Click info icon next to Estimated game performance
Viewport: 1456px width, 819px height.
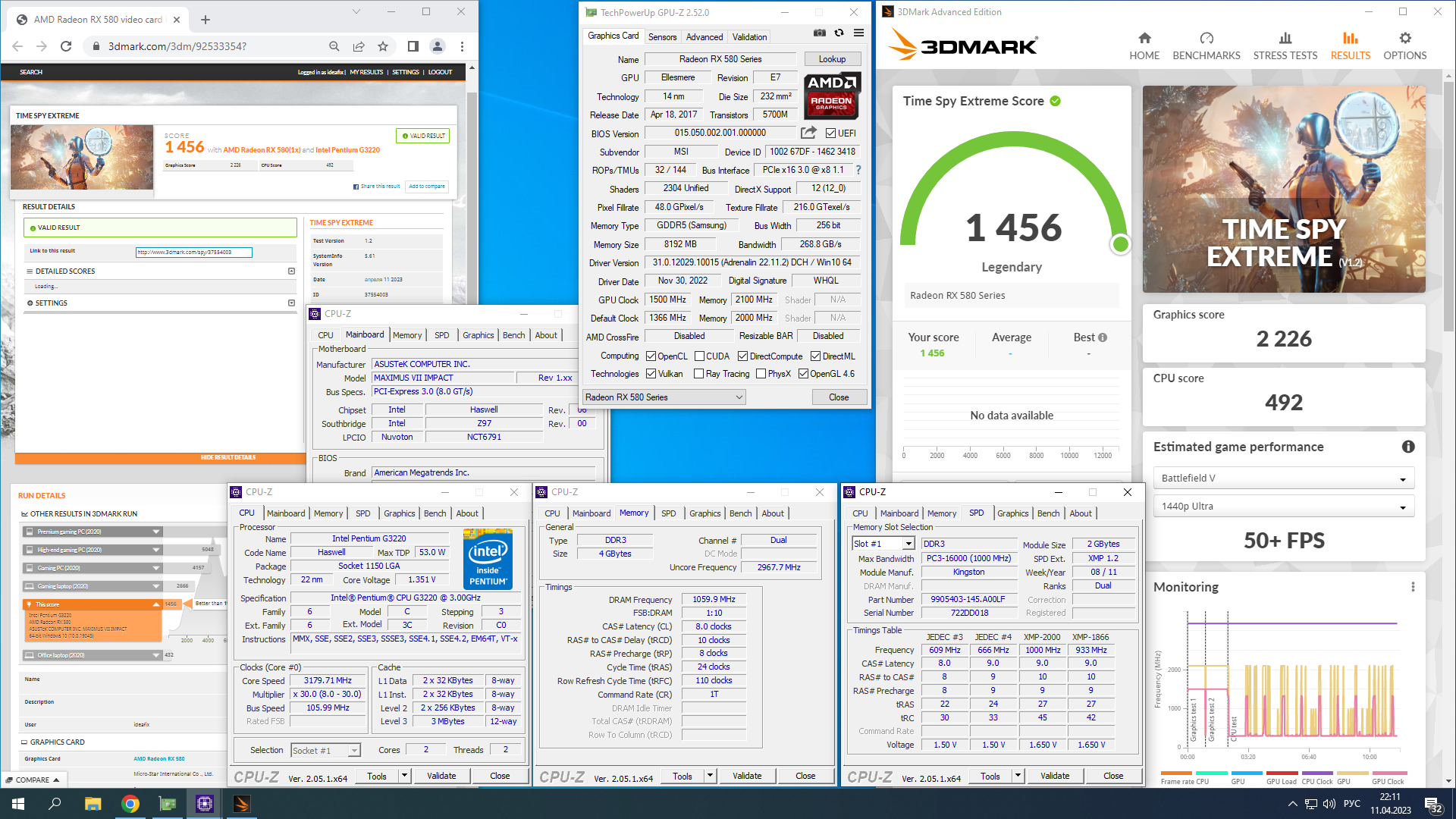(x=1408, y=447)
